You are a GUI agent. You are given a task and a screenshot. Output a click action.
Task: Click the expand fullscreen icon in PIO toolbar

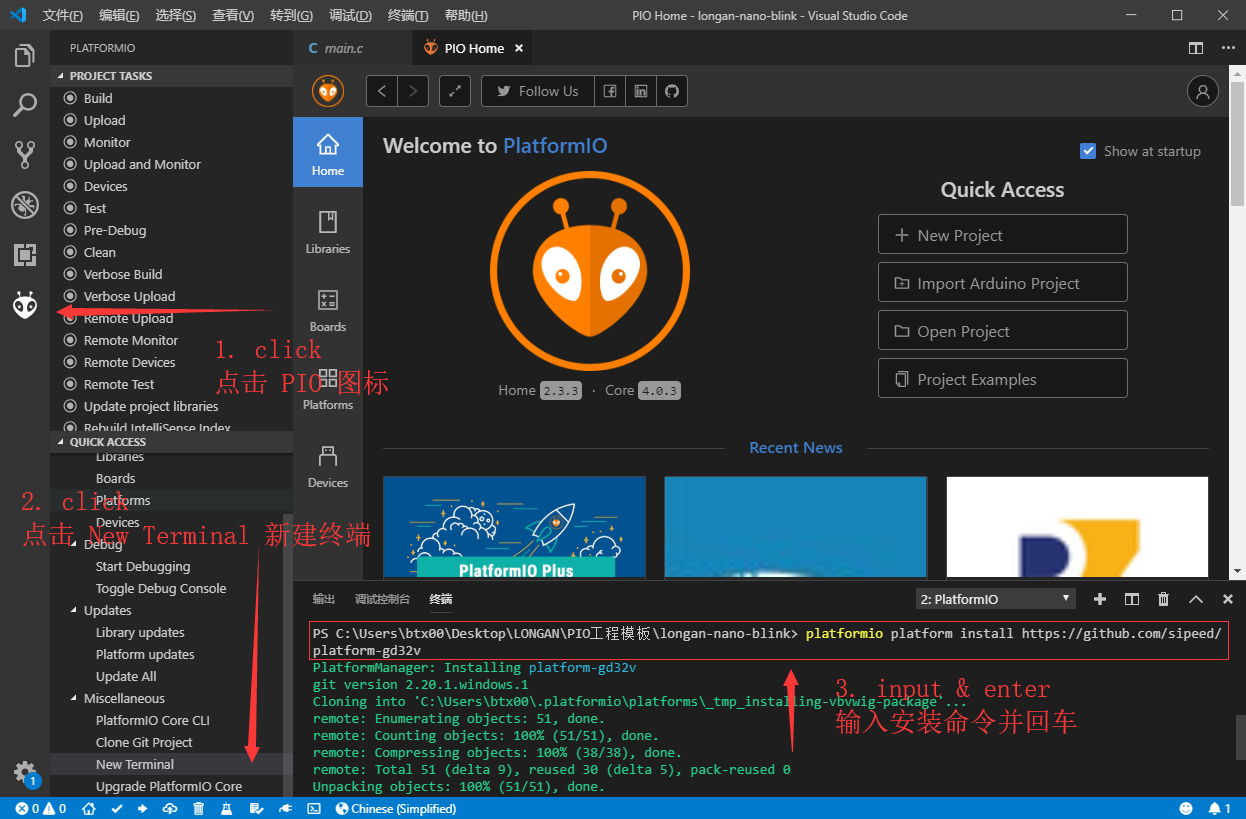coord(455,91)
